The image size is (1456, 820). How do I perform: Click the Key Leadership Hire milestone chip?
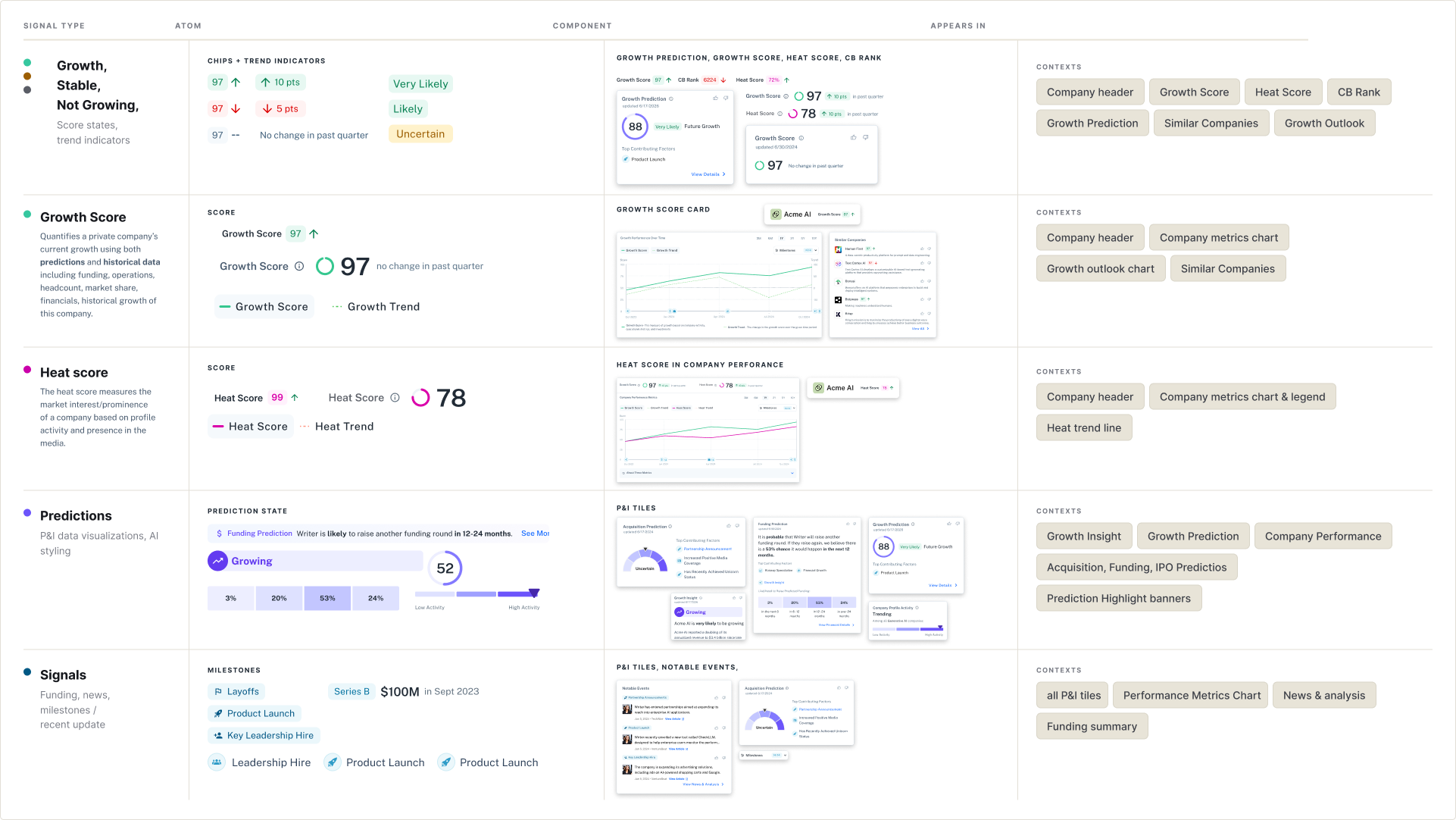264,736
